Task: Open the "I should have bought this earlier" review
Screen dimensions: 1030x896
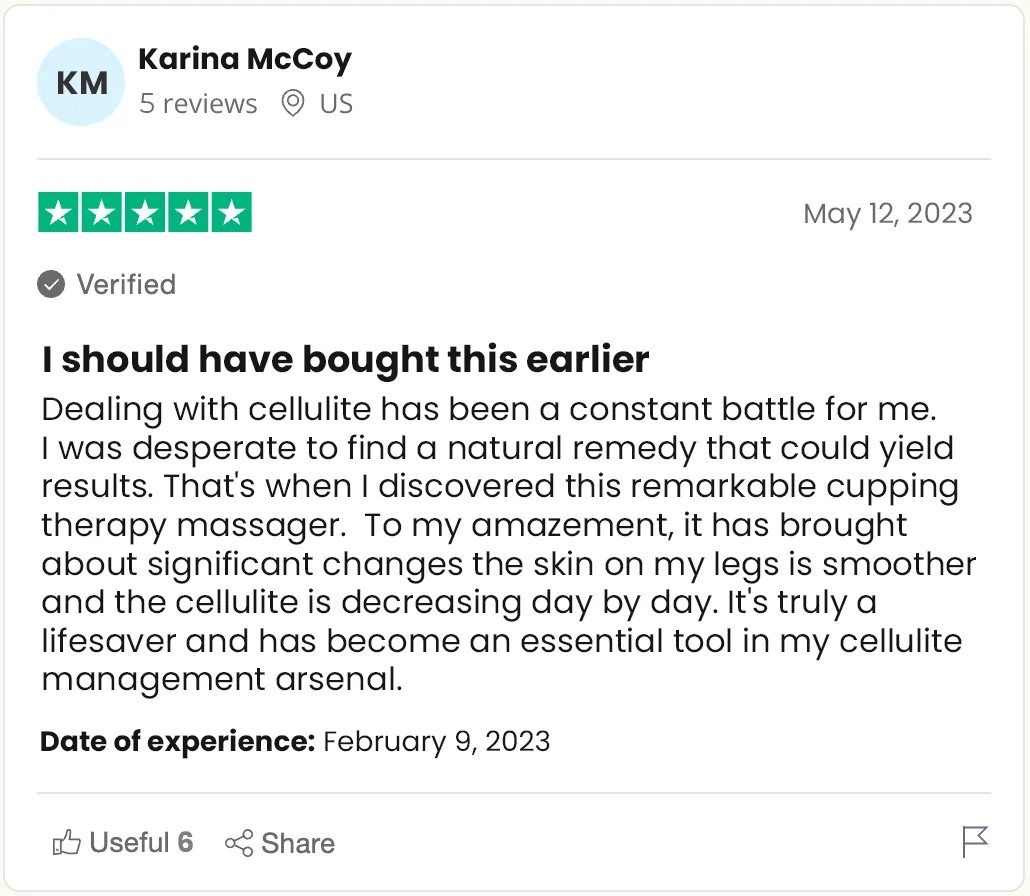Action: tap(345, 359)
